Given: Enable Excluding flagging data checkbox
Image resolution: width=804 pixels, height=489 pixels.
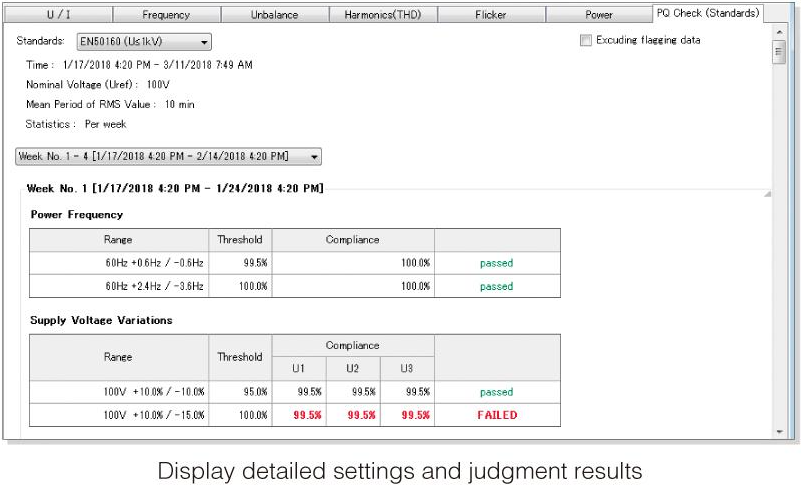Looking at the screenshot, I should 586,40.
